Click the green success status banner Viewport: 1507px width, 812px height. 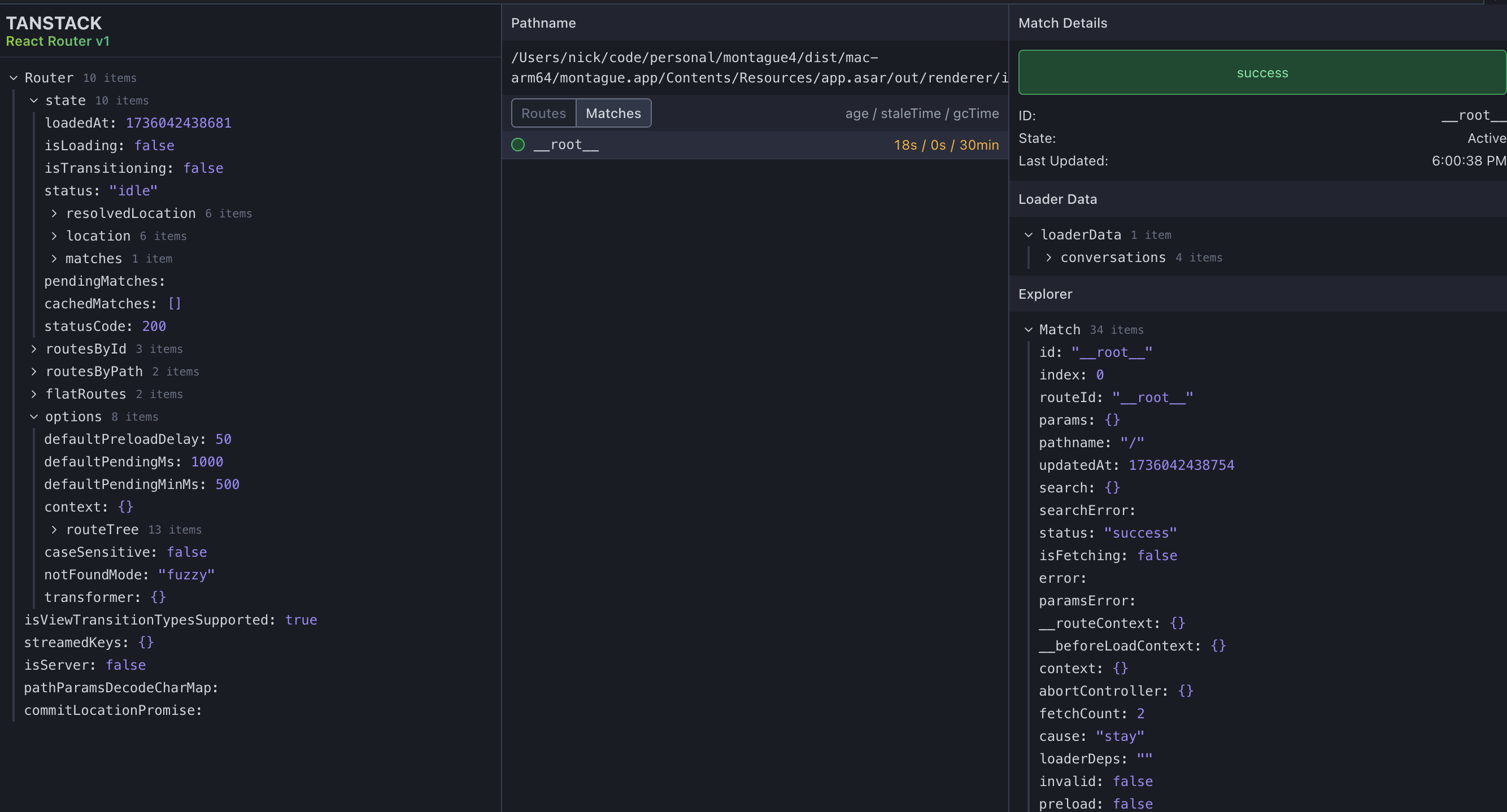point(1262,72)
